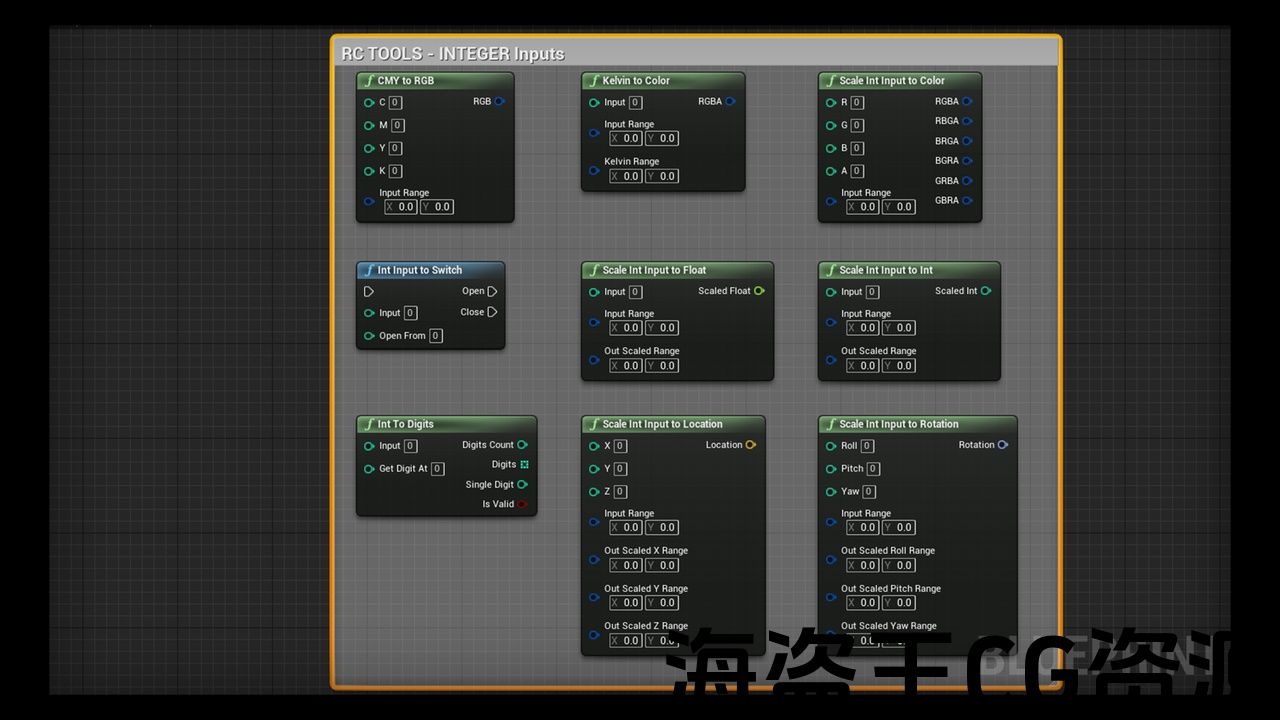Screen dimensions: 1280x720
Task: Click the Open From value field
Action: (435, 336)
